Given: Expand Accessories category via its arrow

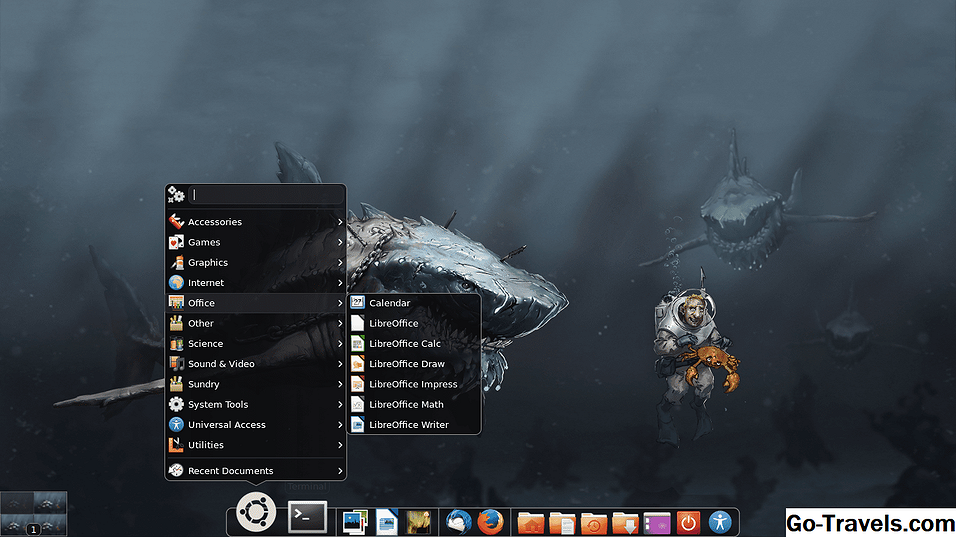Looking at the screenshot, I should (x=340, y=222).
